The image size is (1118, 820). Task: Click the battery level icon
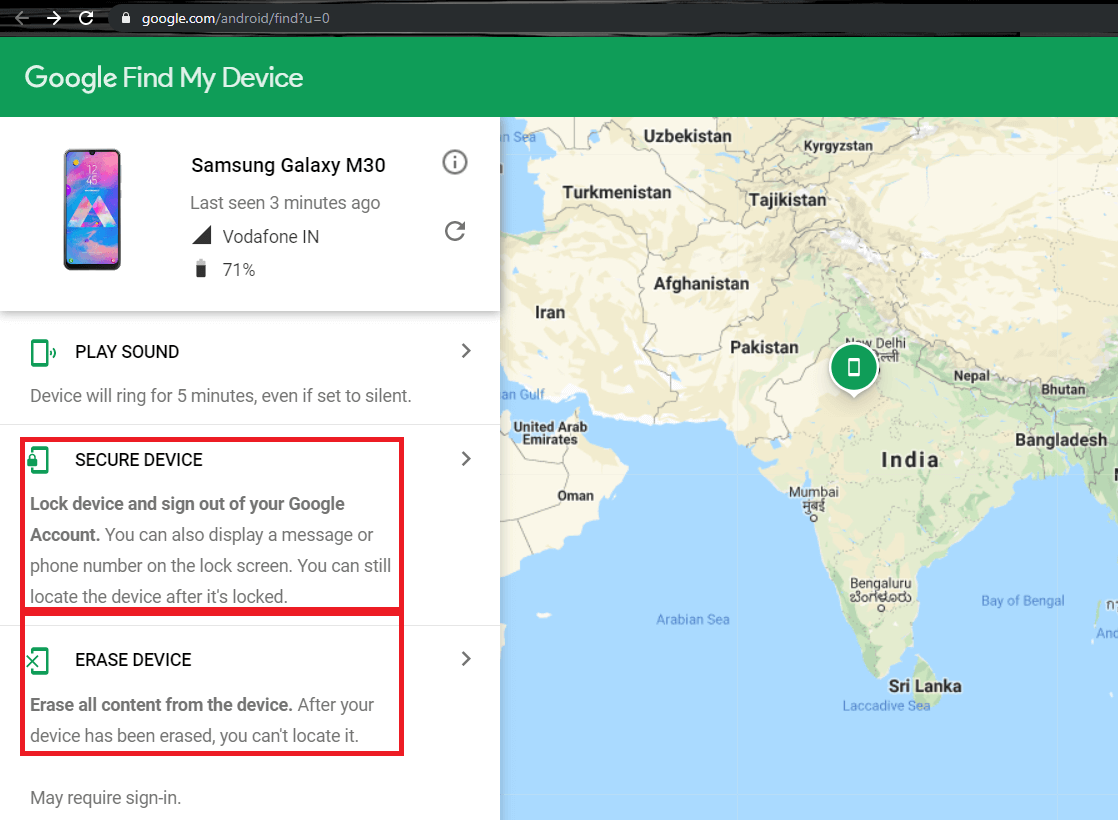coord(201,268)
